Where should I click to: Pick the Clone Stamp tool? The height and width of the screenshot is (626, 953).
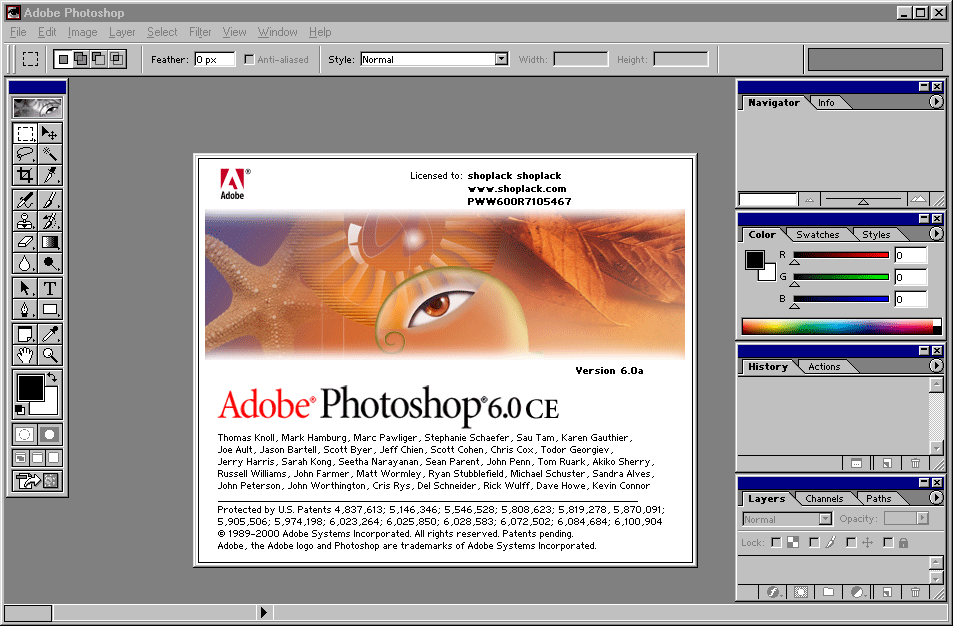25,221
